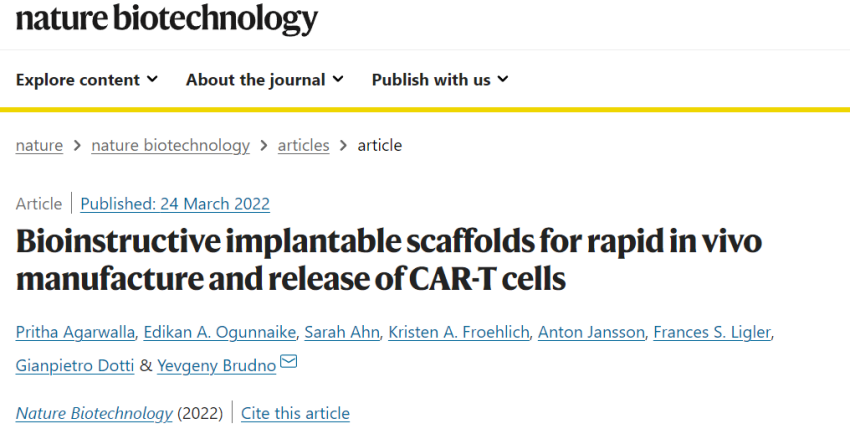Viewport: 851px width, 434px height.
Task: Select author Edikan A. Ogunnaike
Action: tap(220, 332)
